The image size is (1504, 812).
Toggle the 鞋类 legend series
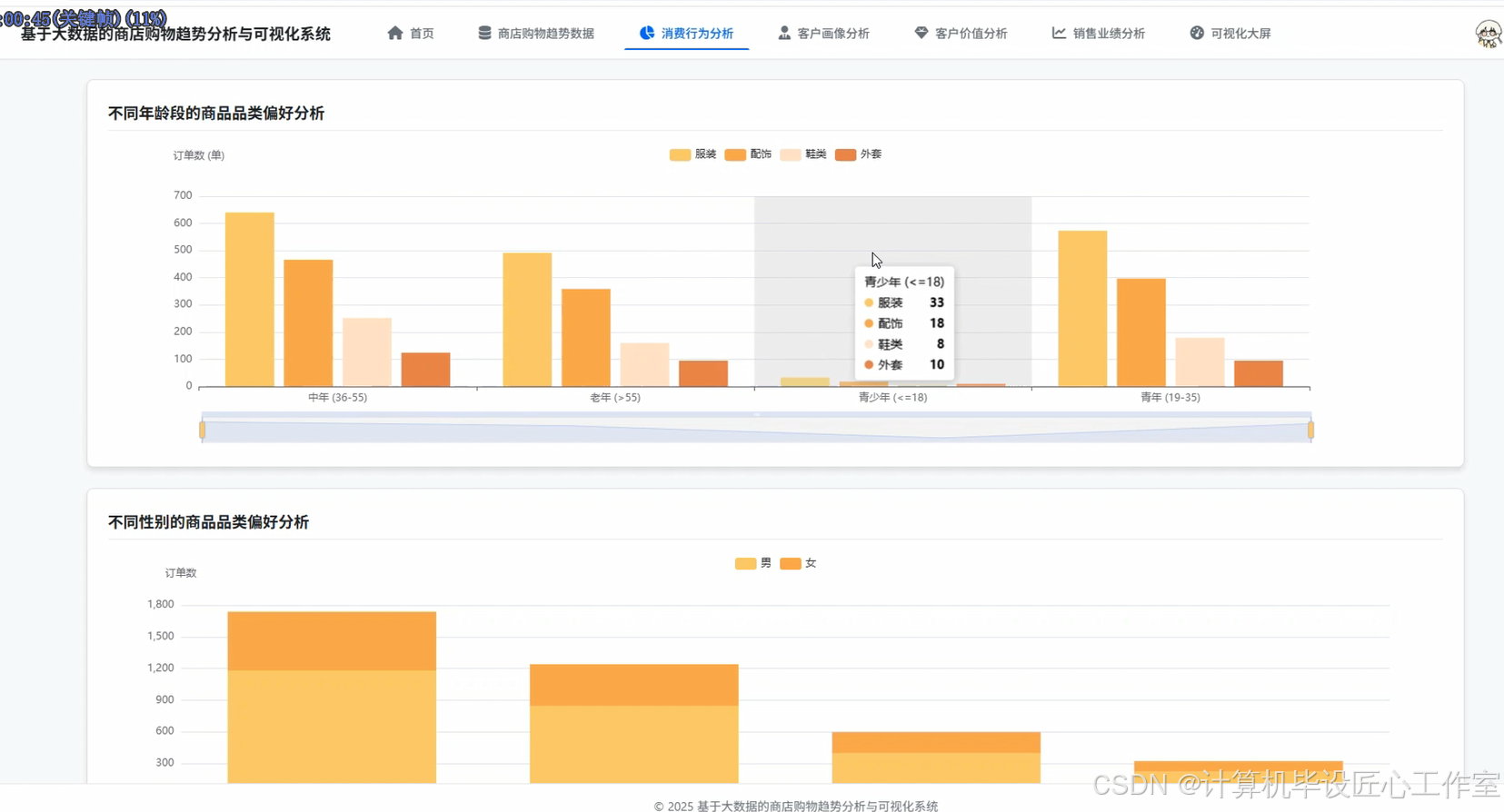804,154
